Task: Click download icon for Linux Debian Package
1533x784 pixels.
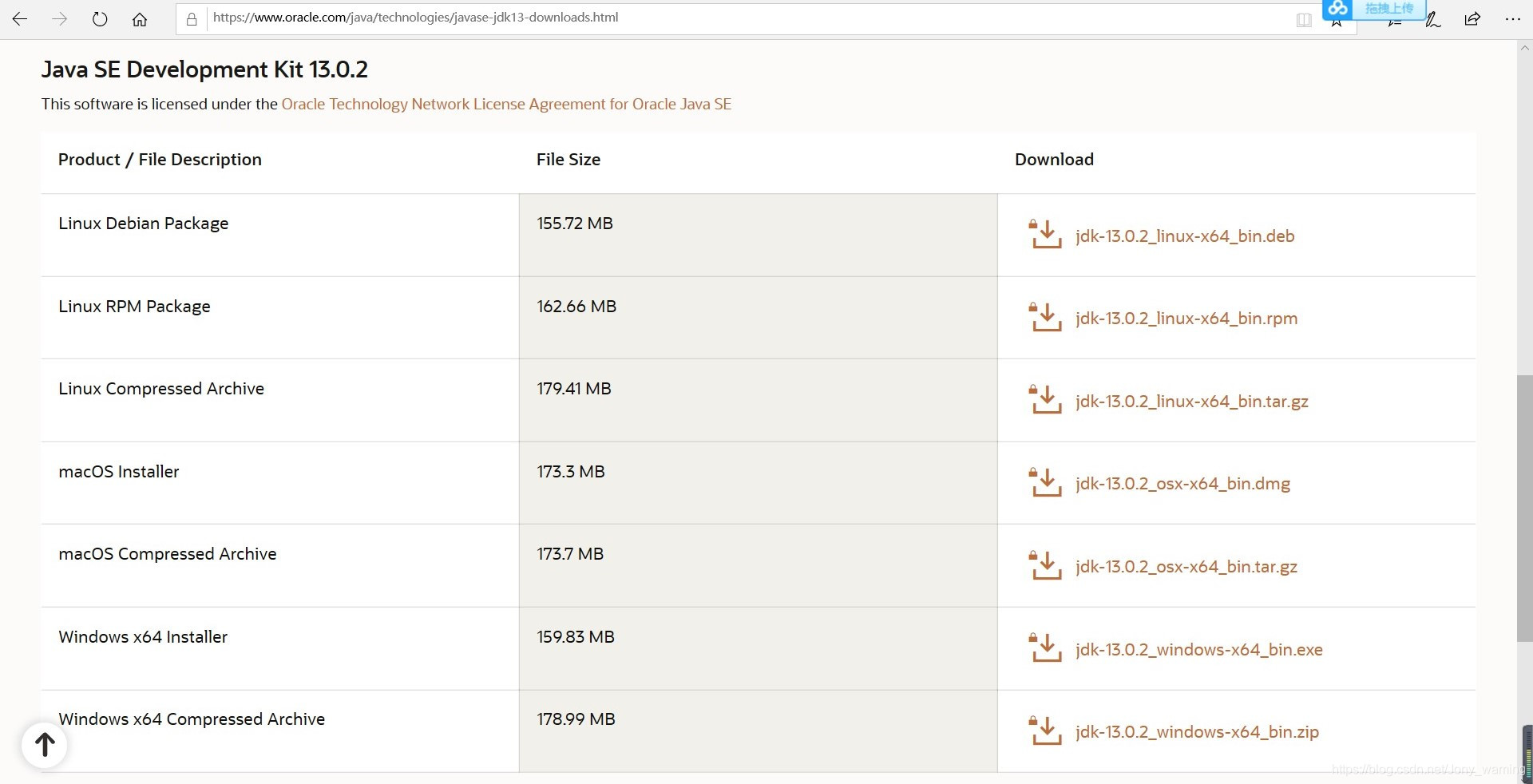Action: point(1045,234)
